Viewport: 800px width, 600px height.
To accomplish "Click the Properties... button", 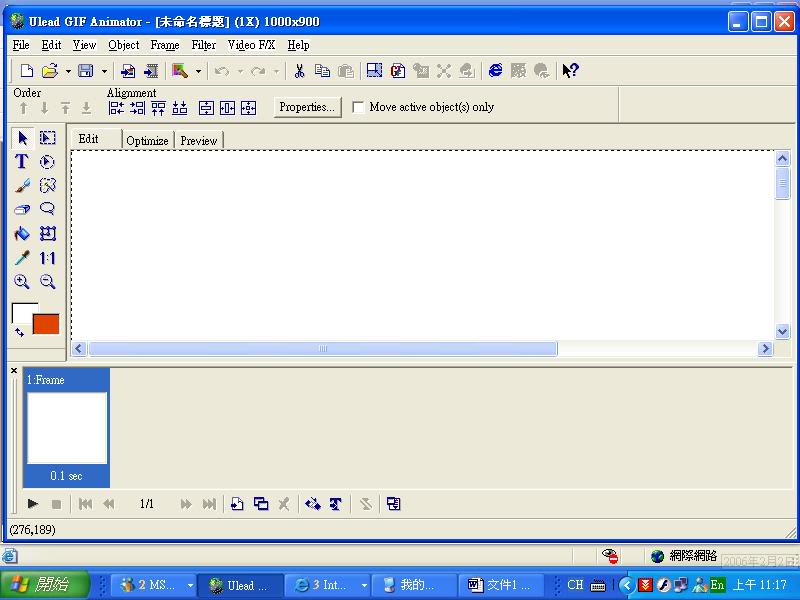I will [307, 107].
